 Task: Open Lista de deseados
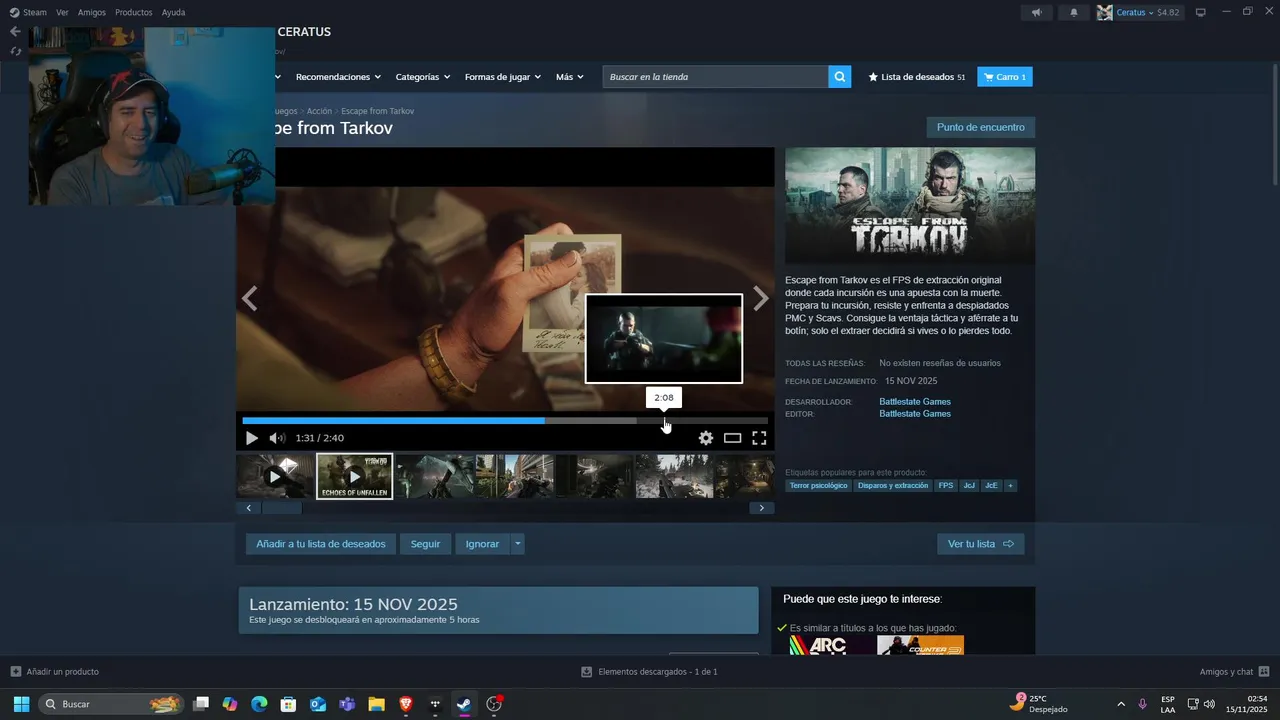[917, 77]
